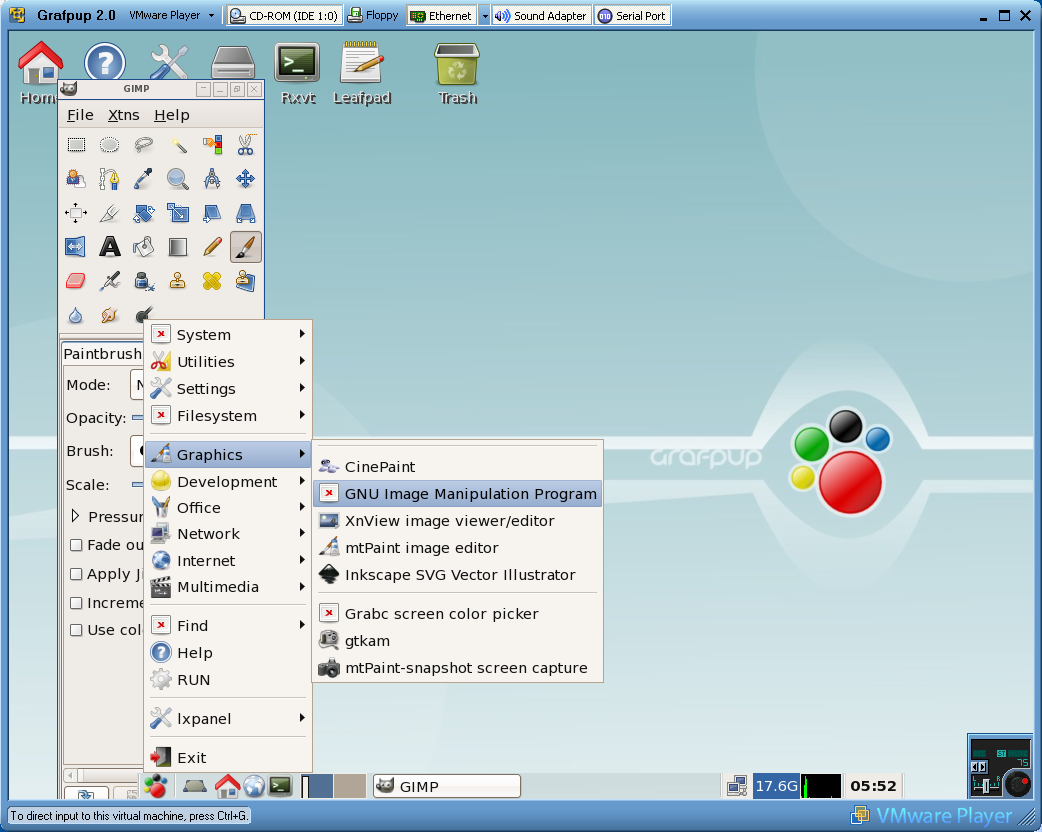This screenshot has width=1042, height=832.
Task: Click the GIMP taskbar window button
Action: 447,786
